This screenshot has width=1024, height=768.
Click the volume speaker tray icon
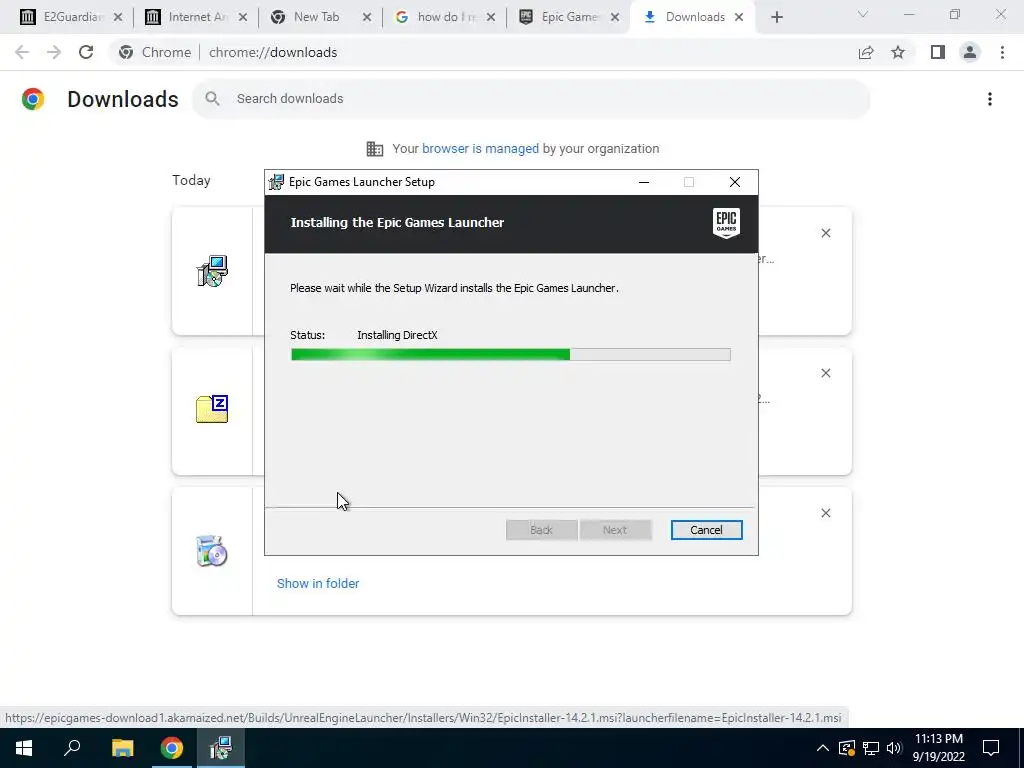894,748
